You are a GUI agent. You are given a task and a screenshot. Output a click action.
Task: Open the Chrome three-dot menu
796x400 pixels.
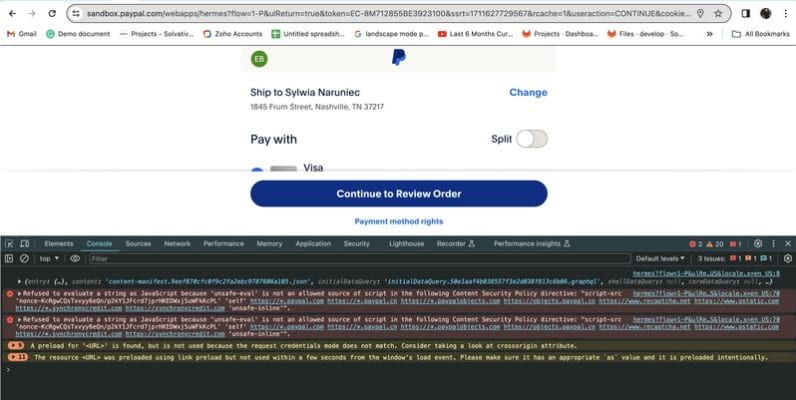tap(785, 14)
